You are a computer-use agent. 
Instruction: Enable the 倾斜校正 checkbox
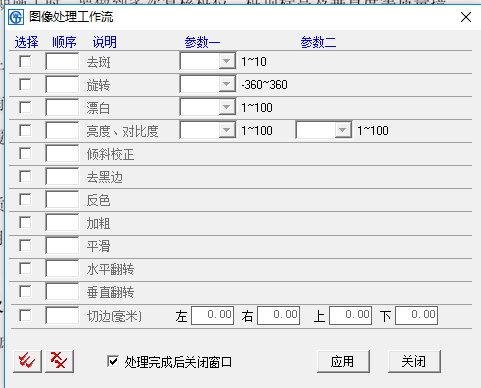pos(25,154)
